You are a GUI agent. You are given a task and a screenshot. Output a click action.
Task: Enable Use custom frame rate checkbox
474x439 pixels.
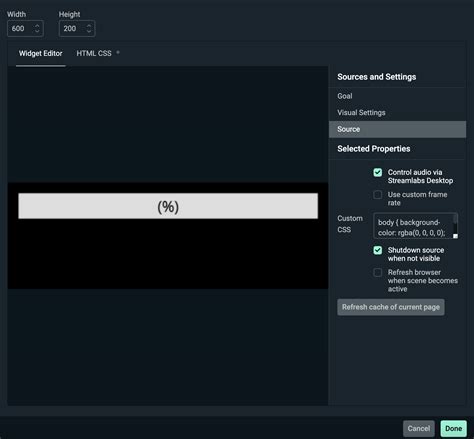pos(378,194)
